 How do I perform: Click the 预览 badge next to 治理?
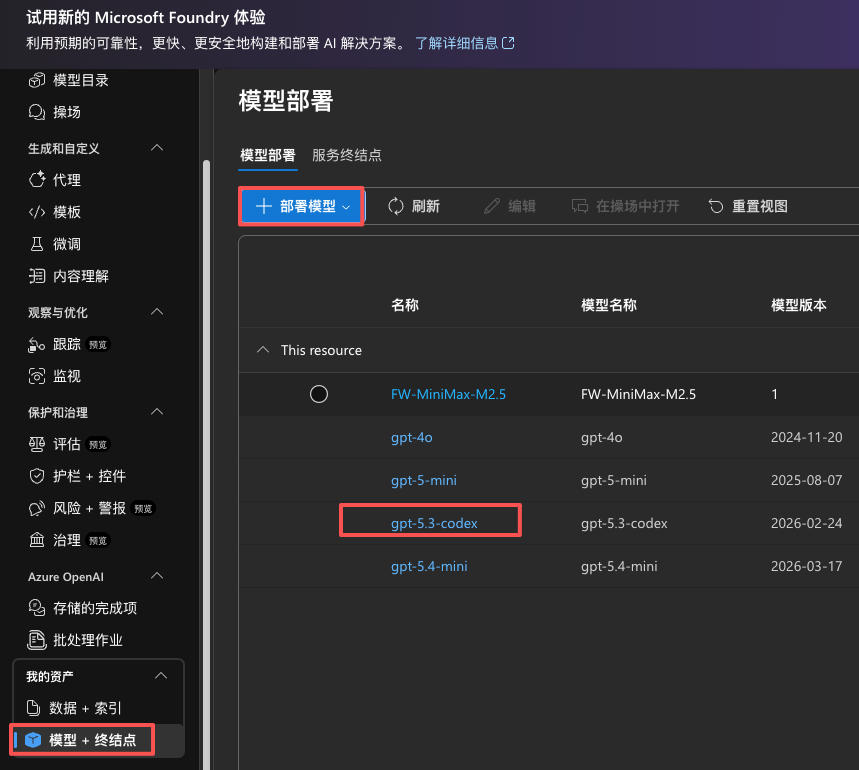(x=99, y=541)
